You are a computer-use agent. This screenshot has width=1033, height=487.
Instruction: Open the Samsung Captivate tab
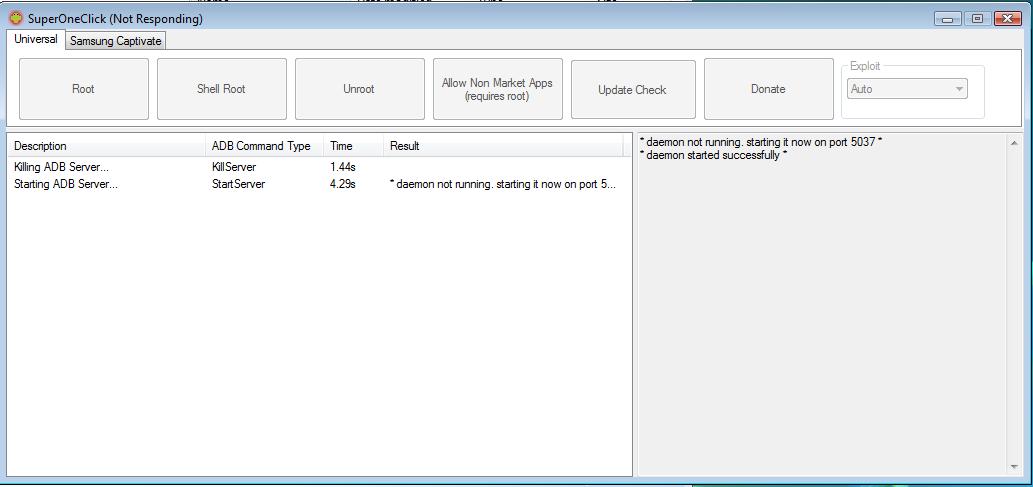(x=116, y=41)
